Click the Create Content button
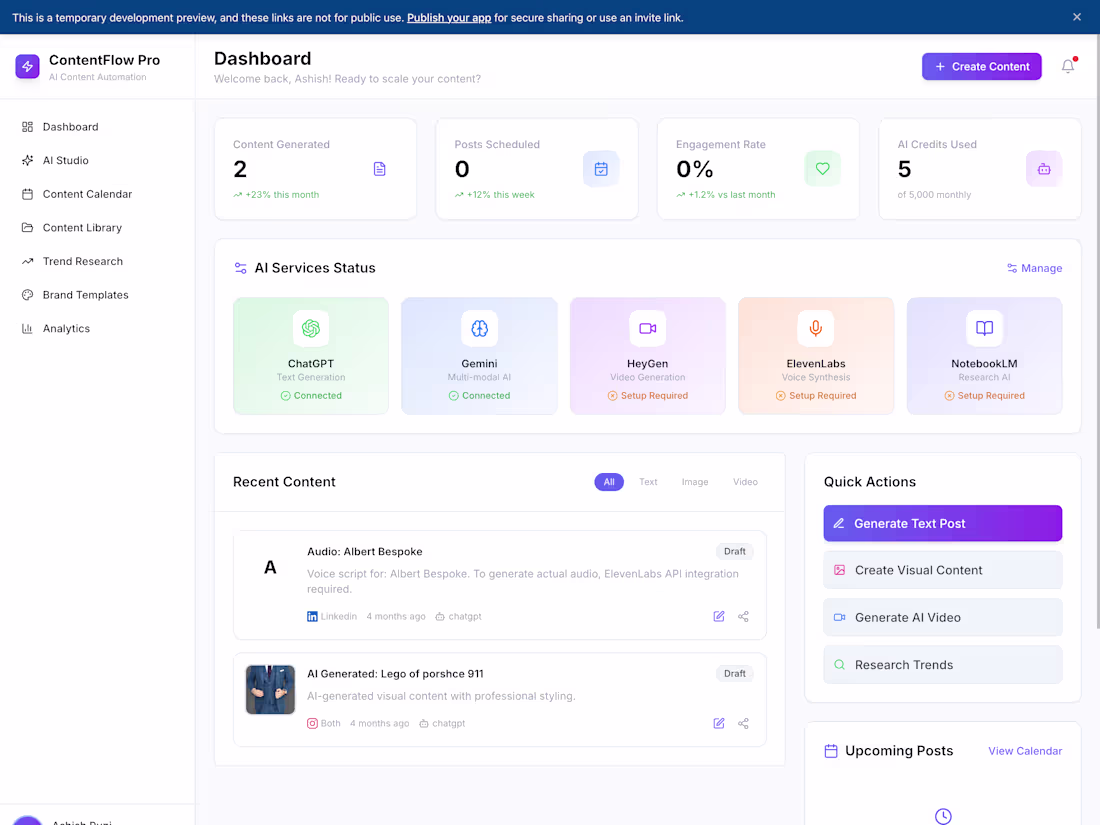This screenshot has height=825, width=1100. click(x=981, y=66)
